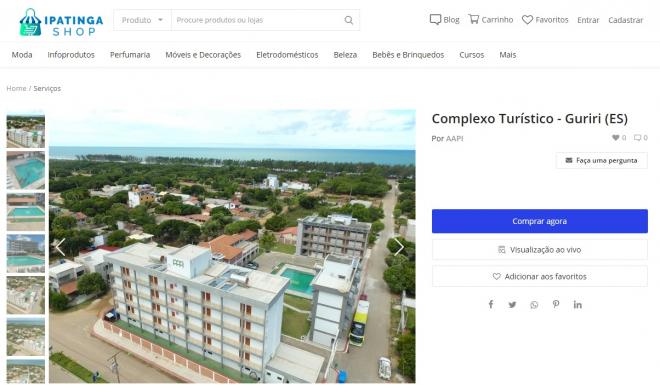Image resolution: width=660 pixels, height=385 pixels.
Task: Open the Carrinho shopping cart
Action: 491,20
